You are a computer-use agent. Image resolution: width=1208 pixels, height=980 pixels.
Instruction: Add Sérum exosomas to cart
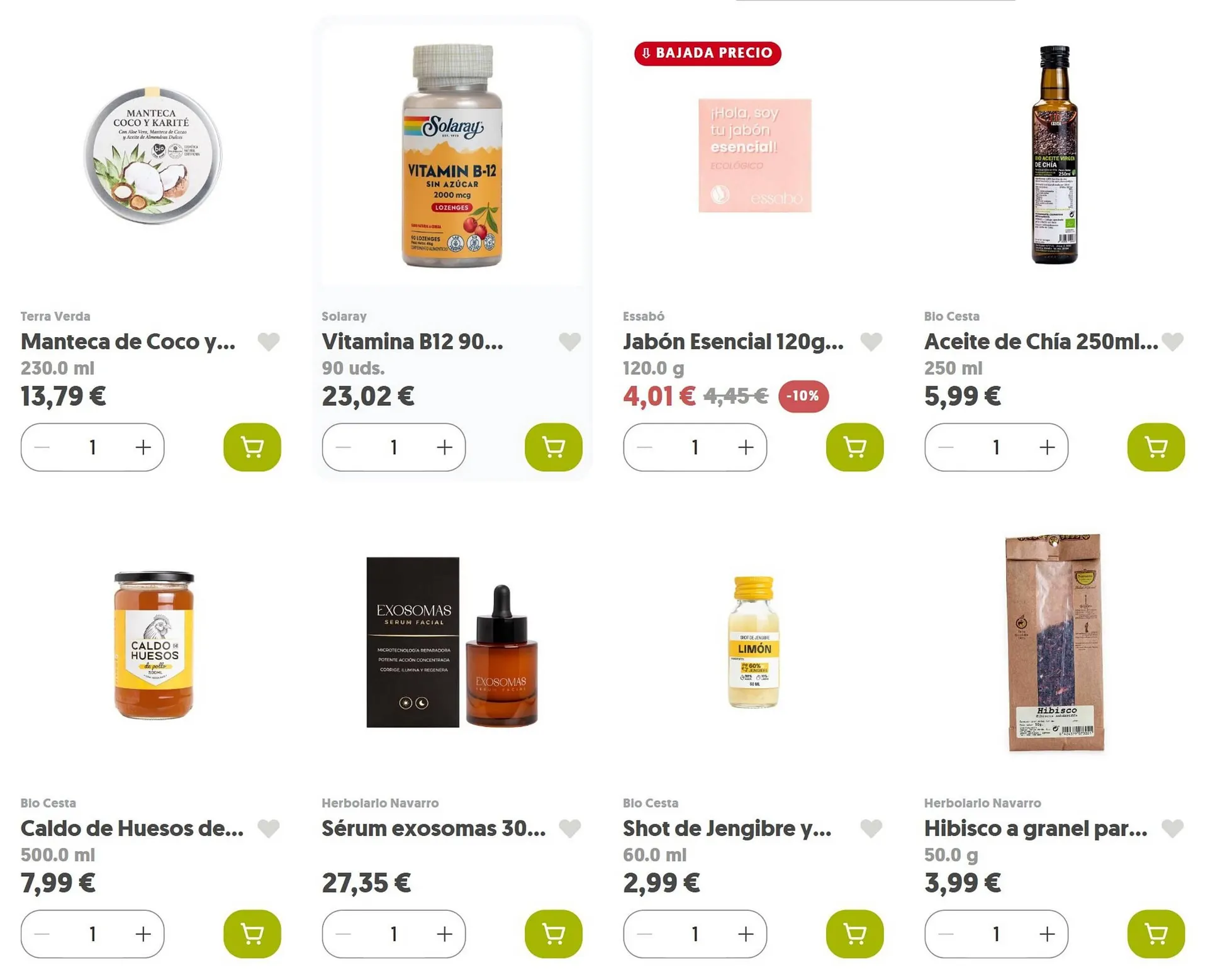click(x=553, y=934)
